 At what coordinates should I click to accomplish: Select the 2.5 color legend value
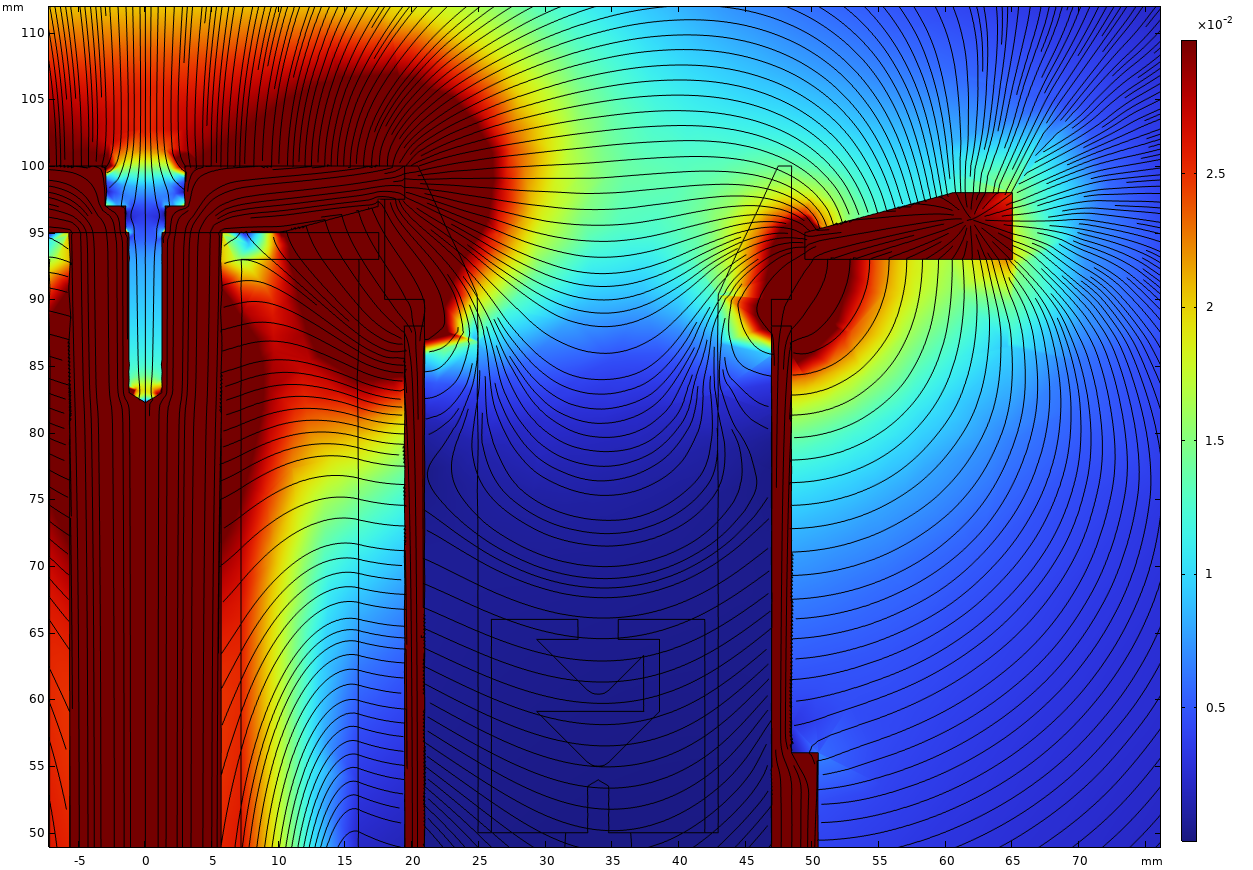pyautogui.click(x=1215, y=174)
